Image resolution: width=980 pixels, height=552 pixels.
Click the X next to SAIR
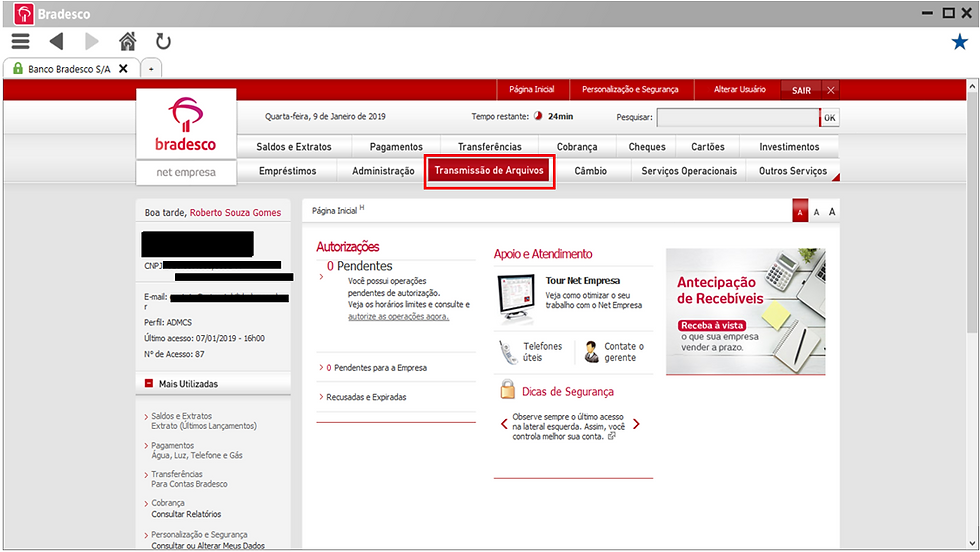pos(831,90)
